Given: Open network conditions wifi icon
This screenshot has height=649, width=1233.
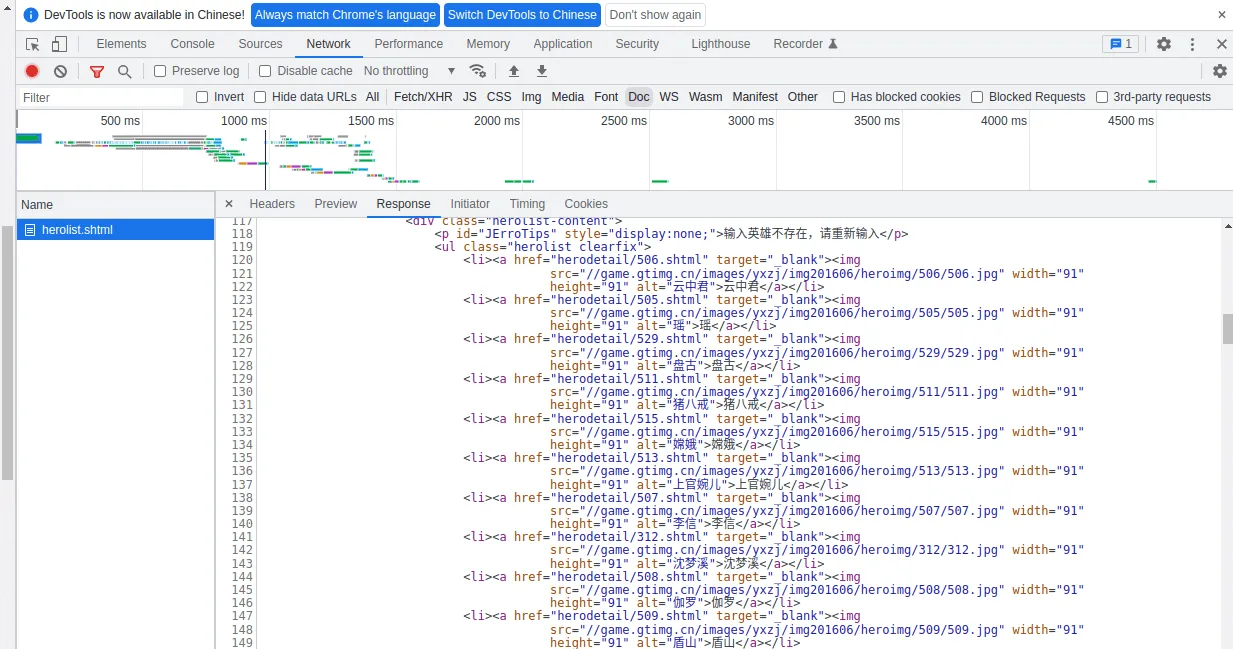Looking at the screenshot, I should point(478,71).
